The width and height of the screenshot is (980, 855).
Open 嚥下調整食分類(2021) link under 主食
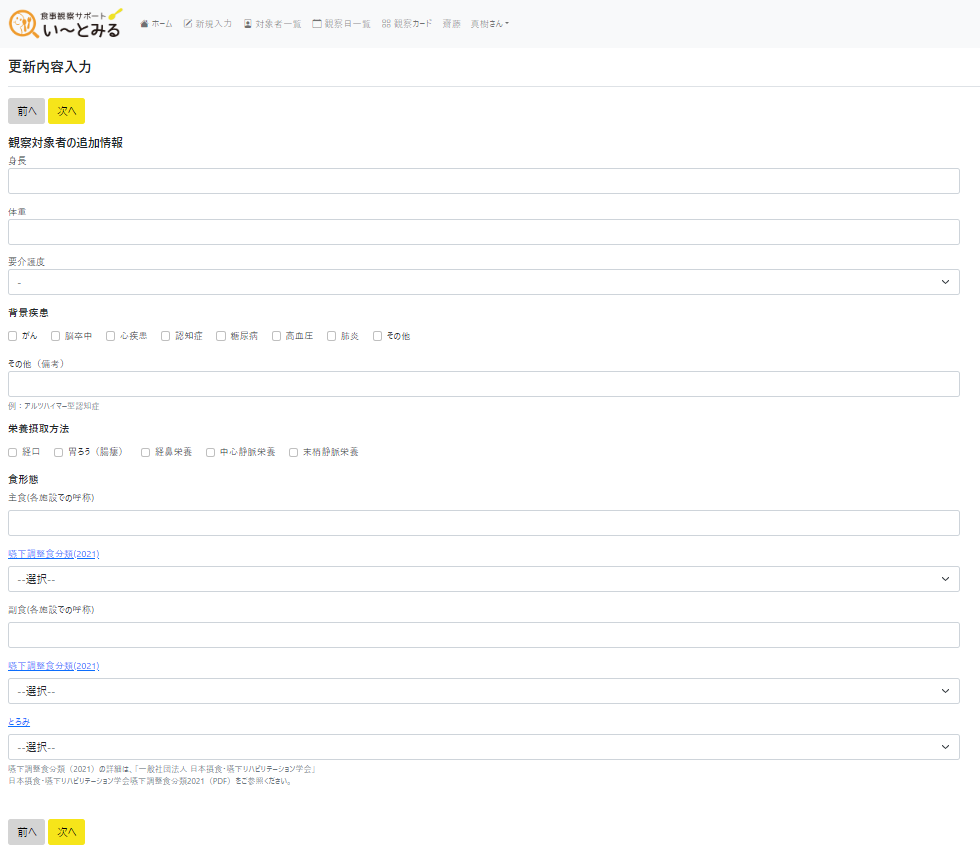[x=54, y=554]
